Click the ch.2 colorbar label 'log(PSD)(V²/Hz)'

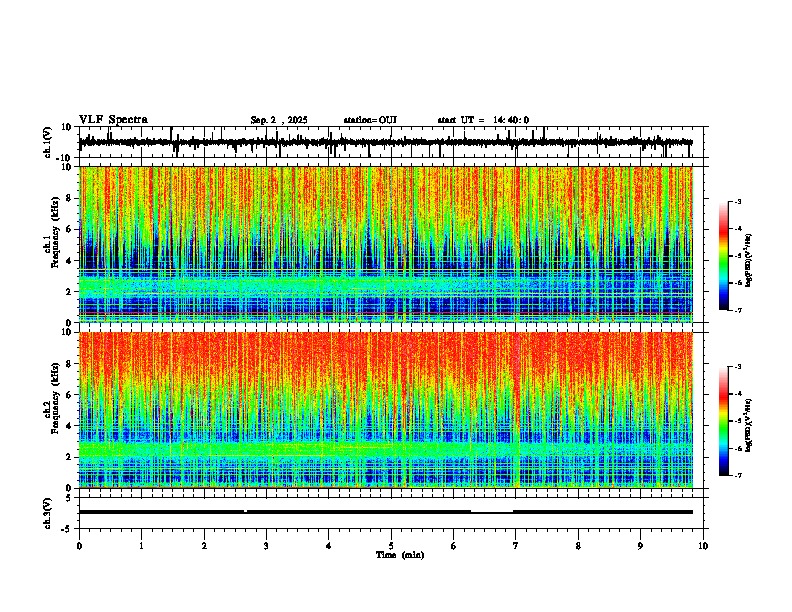point(749,426)
